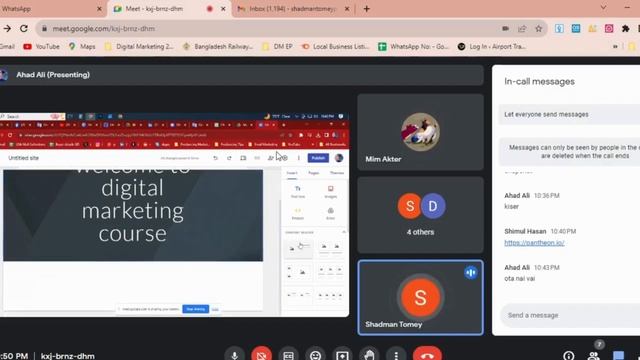Click the Let everyone send messages setting

click(x=569, y=114)
